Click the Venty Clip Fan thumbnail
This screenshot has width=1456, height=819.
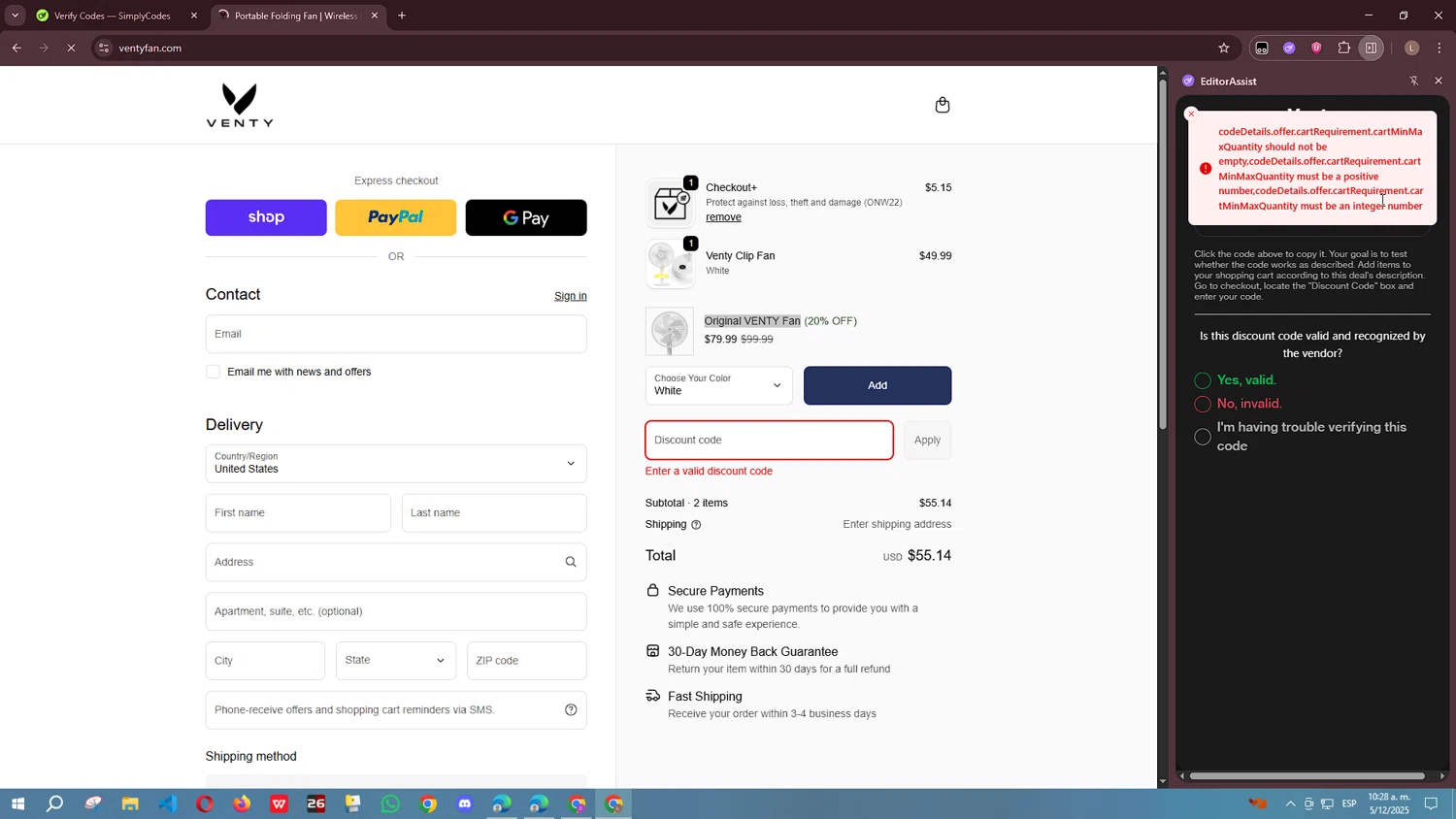(x=670, y=264)
